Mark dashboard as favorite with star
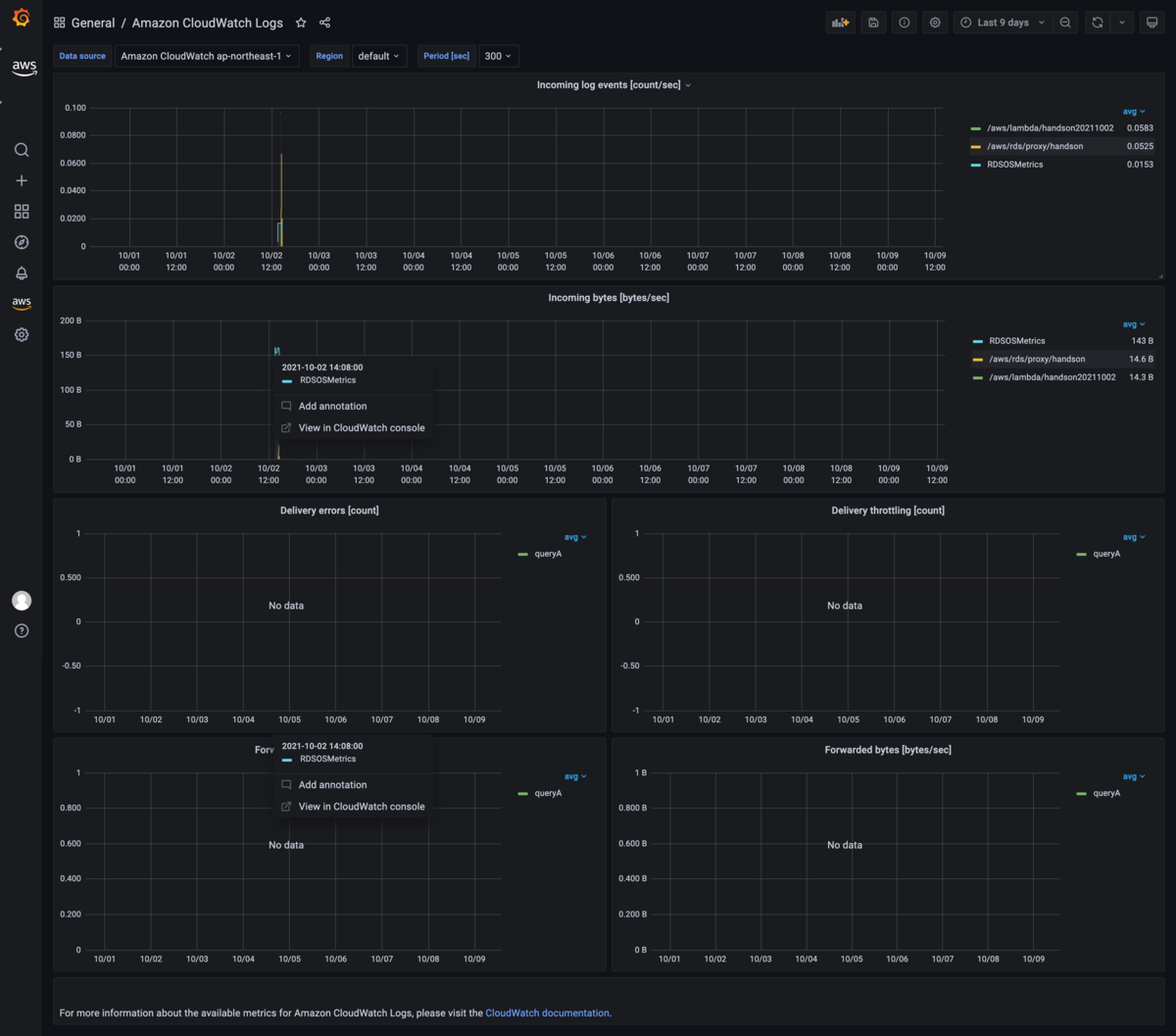This screenshot has width=1176, height=1036. (301, 23)
